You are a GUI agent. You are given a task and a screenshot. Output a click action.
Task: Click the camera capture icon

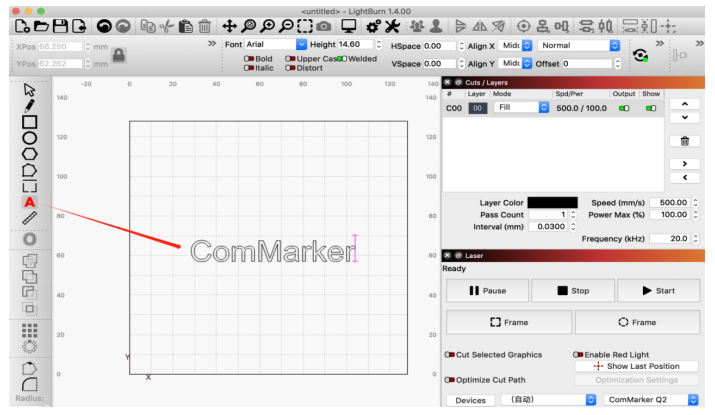[x=324, y=26]
